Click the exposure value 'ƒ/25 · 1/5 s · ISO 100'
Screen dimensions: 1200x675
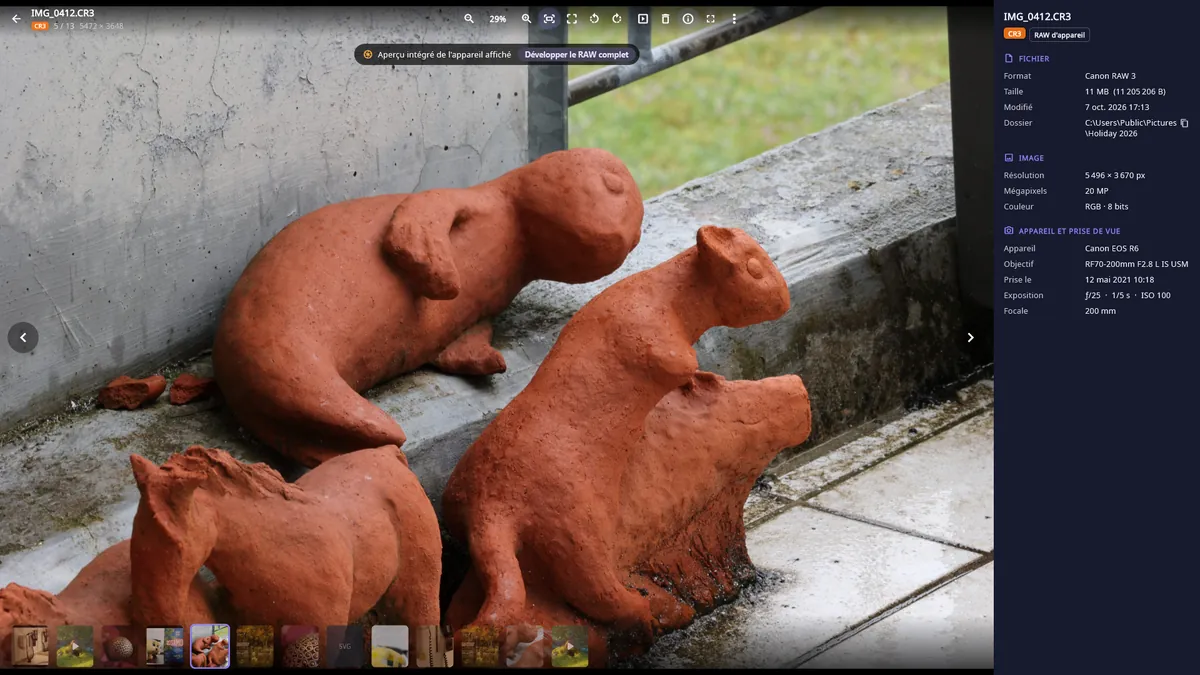click(x=1128, y=295)
